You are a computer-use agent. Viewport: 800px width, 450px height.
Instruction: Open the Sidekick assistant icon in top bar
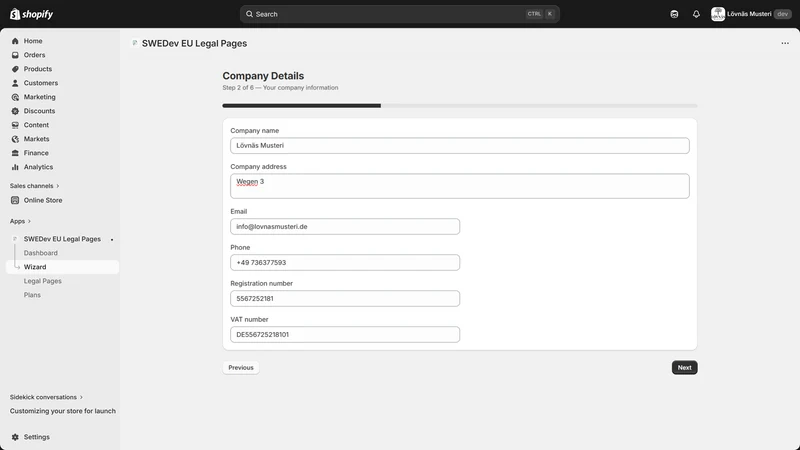pos(674,14)
